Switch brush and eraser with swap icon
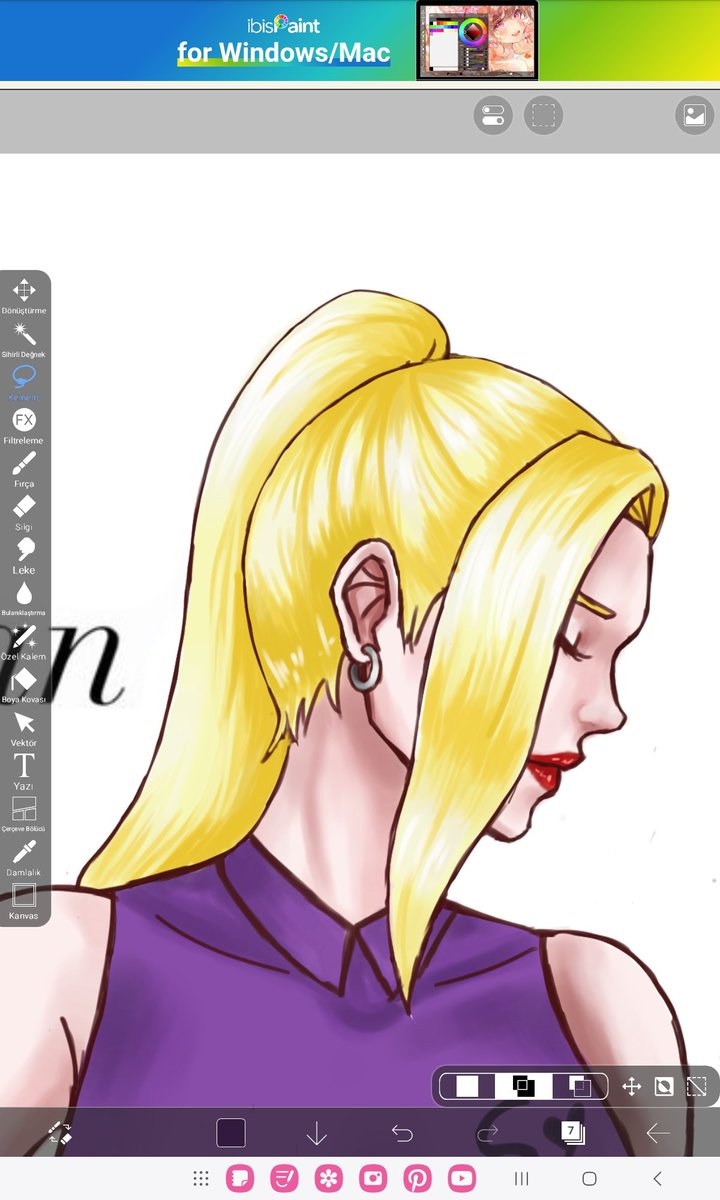The width and height of the screenshot is (720, 1200). pyautogui.click(x=60, y=1133)
